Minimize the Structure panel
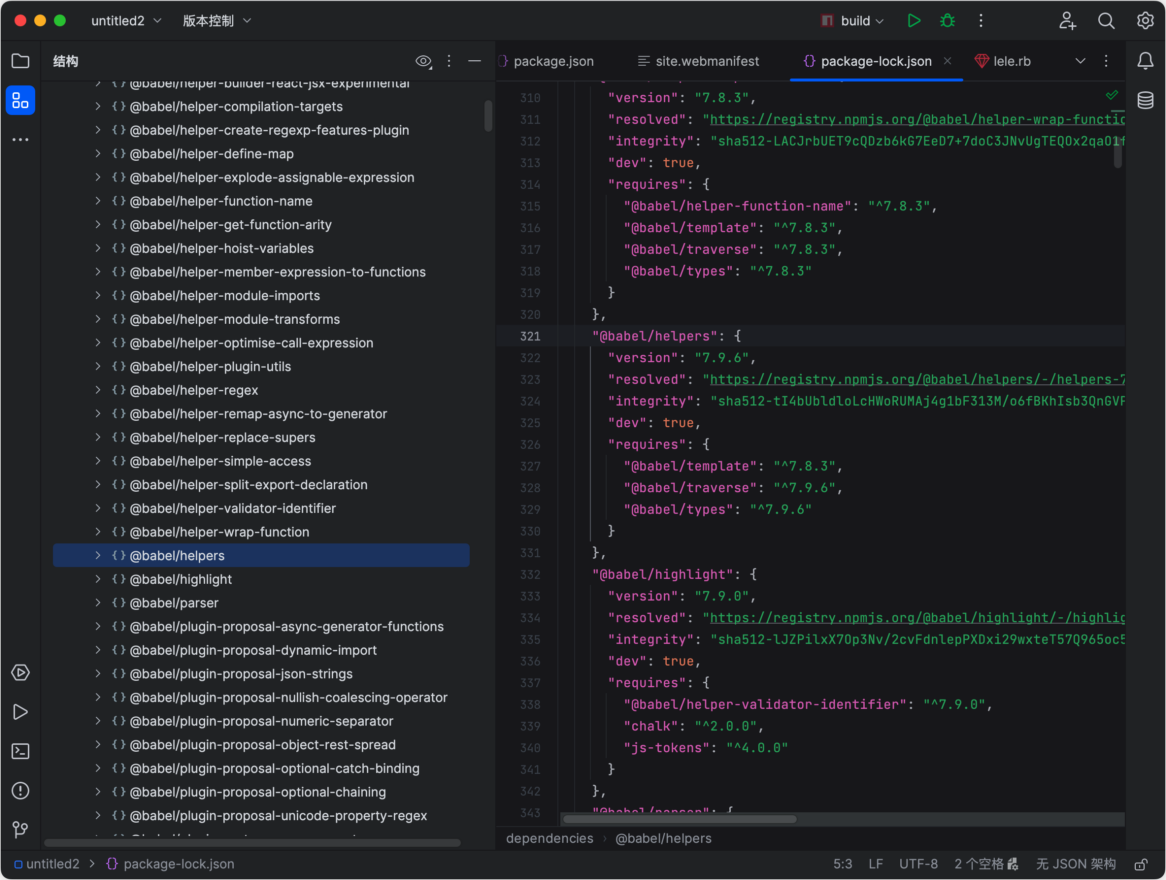Viewport: 1166px width, 880px height. click(474, 61)
